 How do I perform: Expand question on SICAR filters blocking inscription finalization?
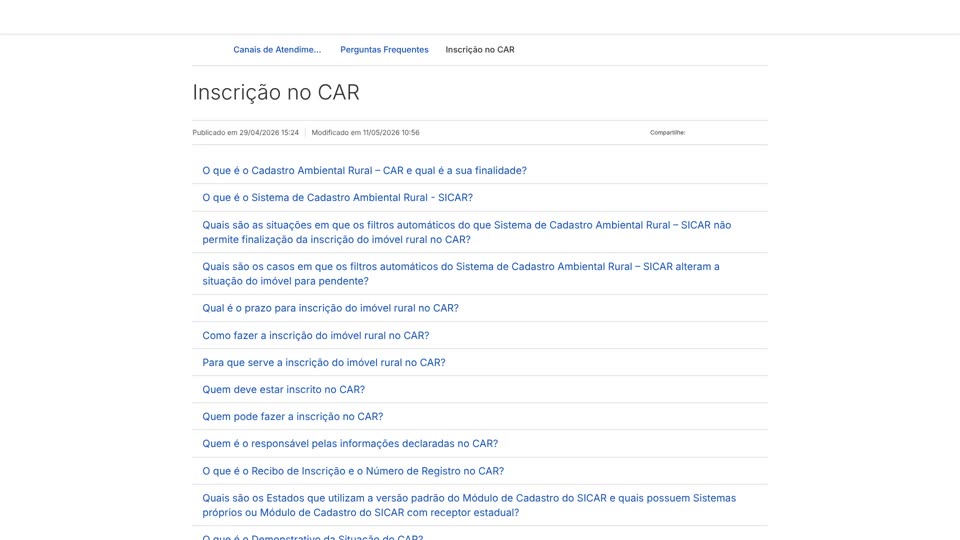pyautogui.click(x=467, y=232)
